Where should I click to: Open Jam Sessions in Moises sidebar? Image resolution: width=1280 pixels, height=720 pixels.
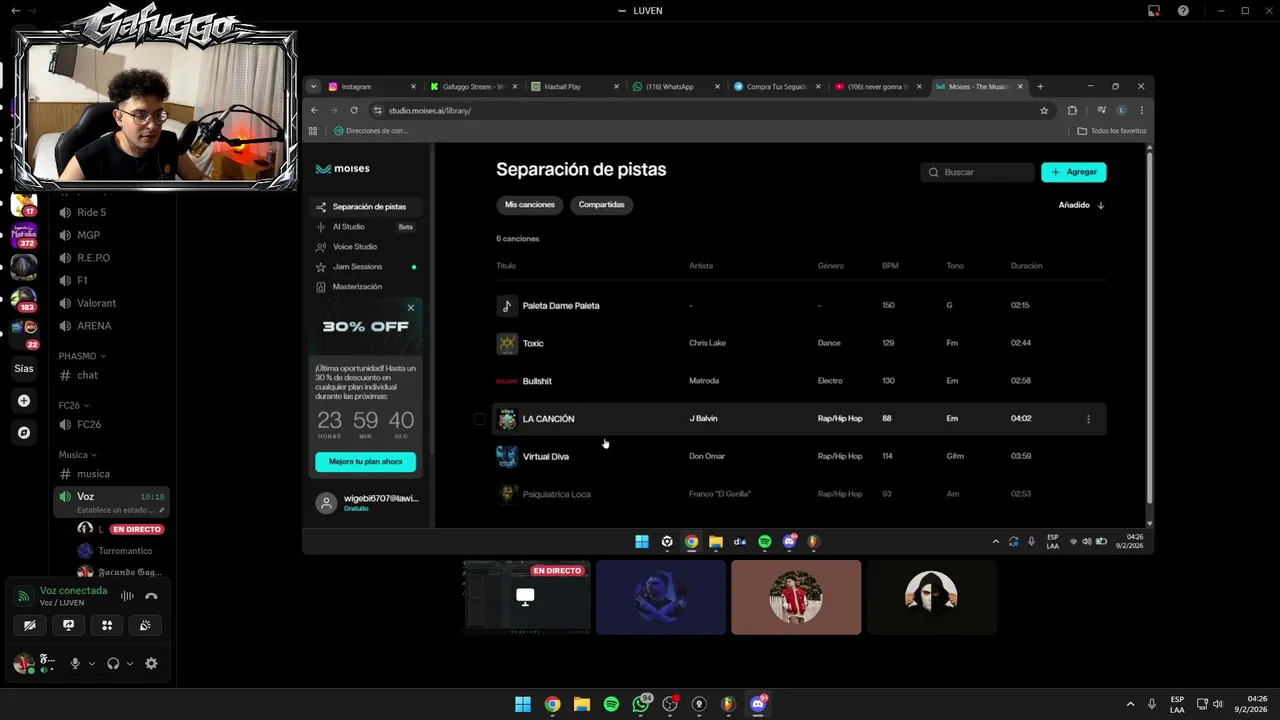click(366, 267)
